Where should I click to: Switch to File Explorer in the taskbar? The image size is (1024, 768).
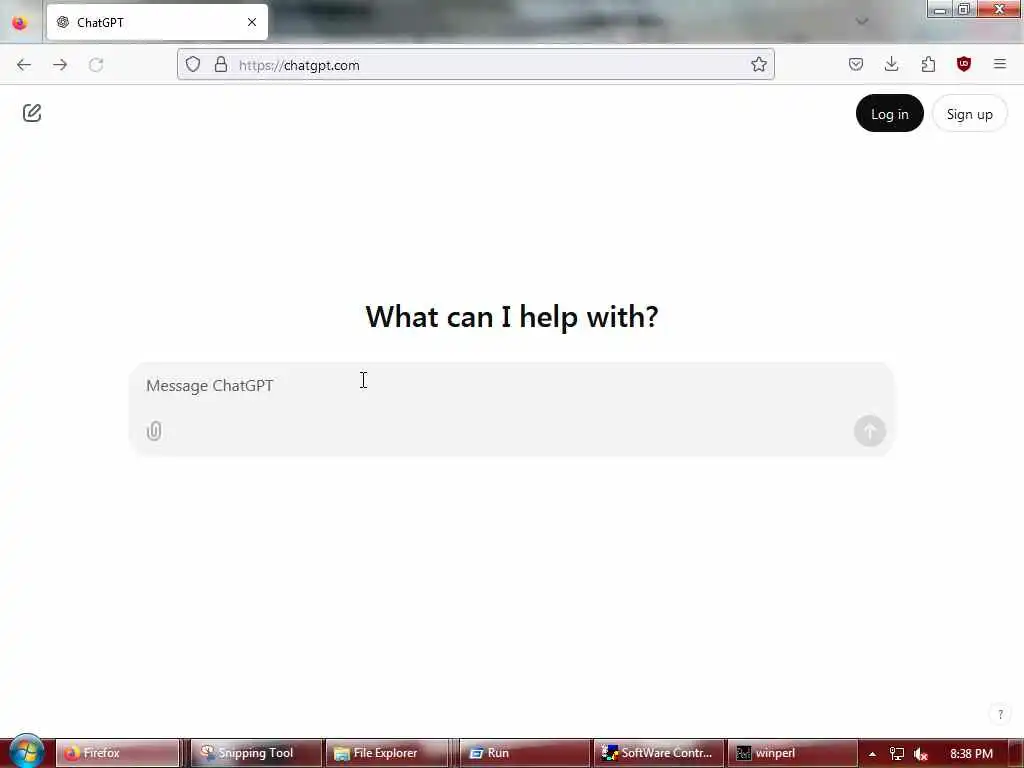point(387,753)
